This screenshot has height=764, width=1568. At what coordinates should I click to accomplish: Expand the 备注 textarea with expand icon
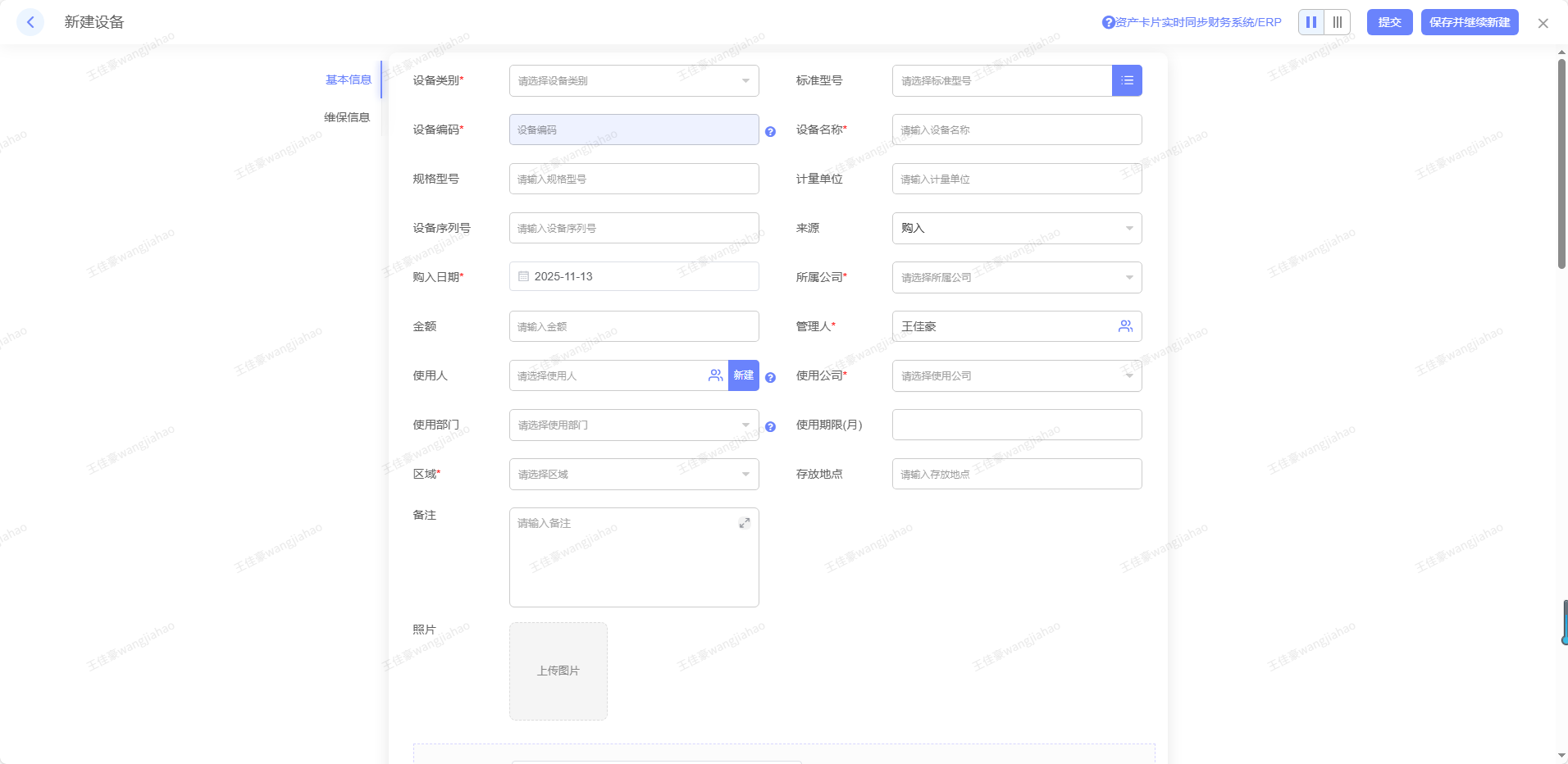744,523
